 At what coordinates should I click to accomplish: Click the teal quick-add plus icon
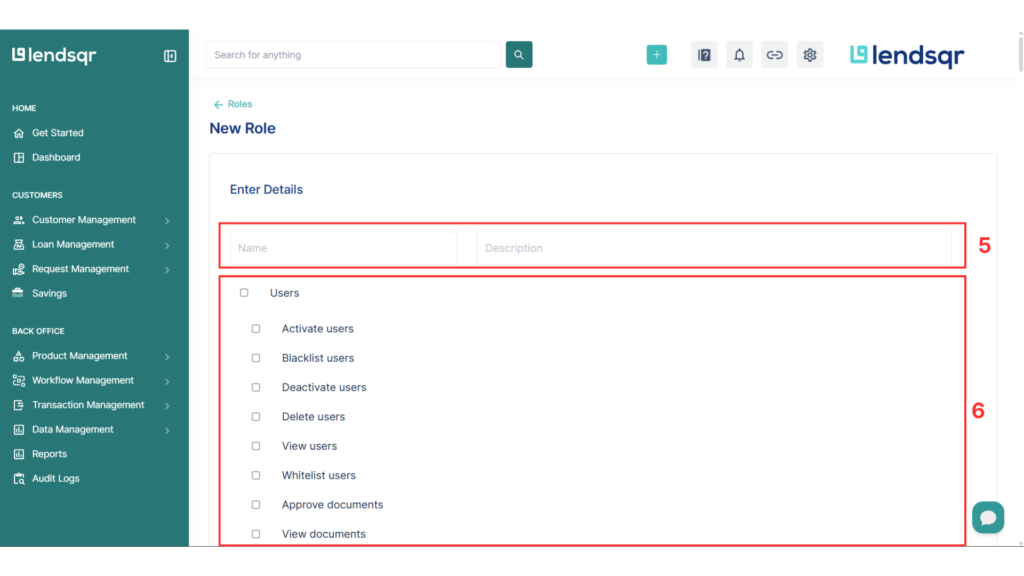tap(657, 54)
